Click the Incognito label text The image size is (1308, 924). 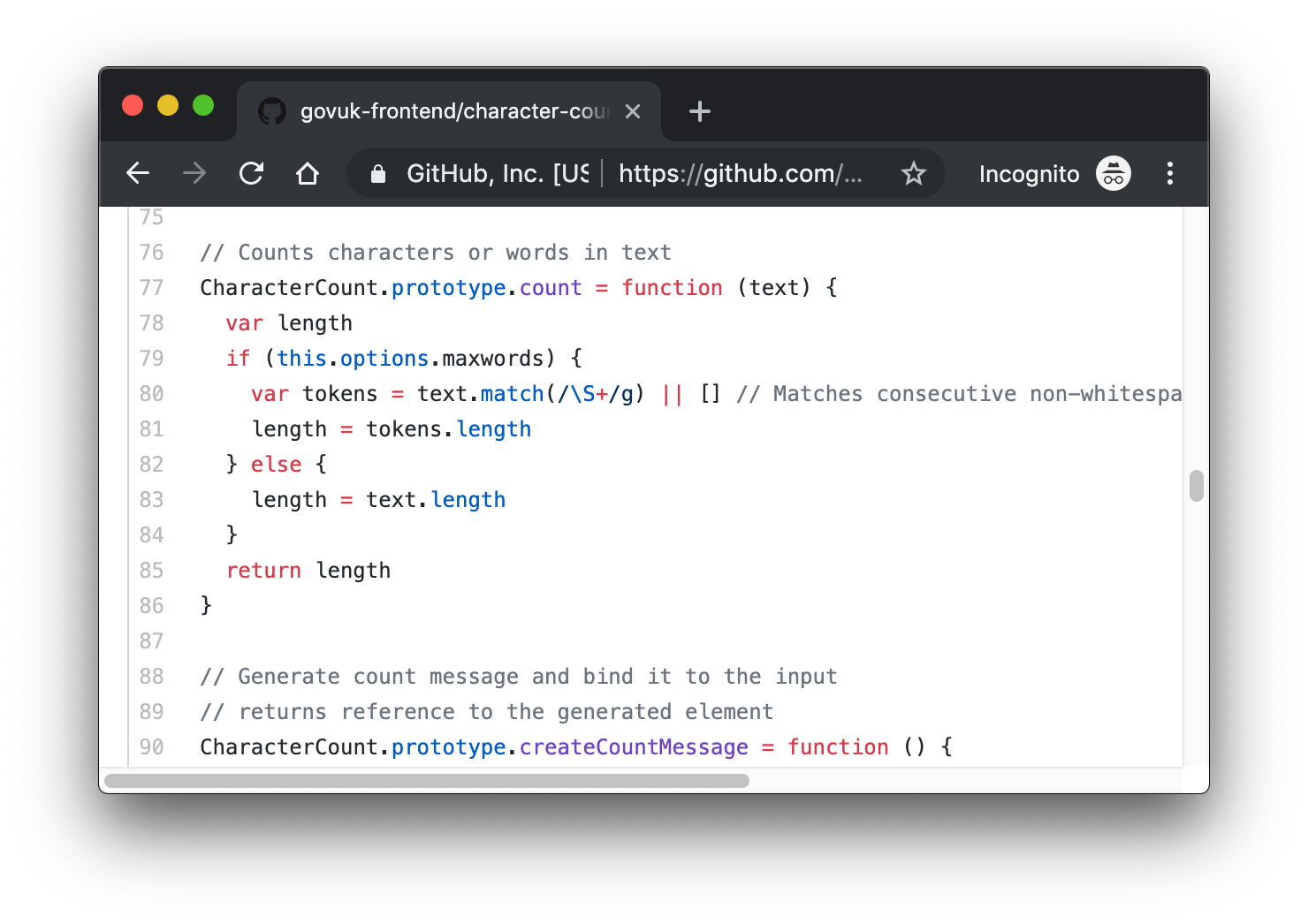[x=1030, y=174]
